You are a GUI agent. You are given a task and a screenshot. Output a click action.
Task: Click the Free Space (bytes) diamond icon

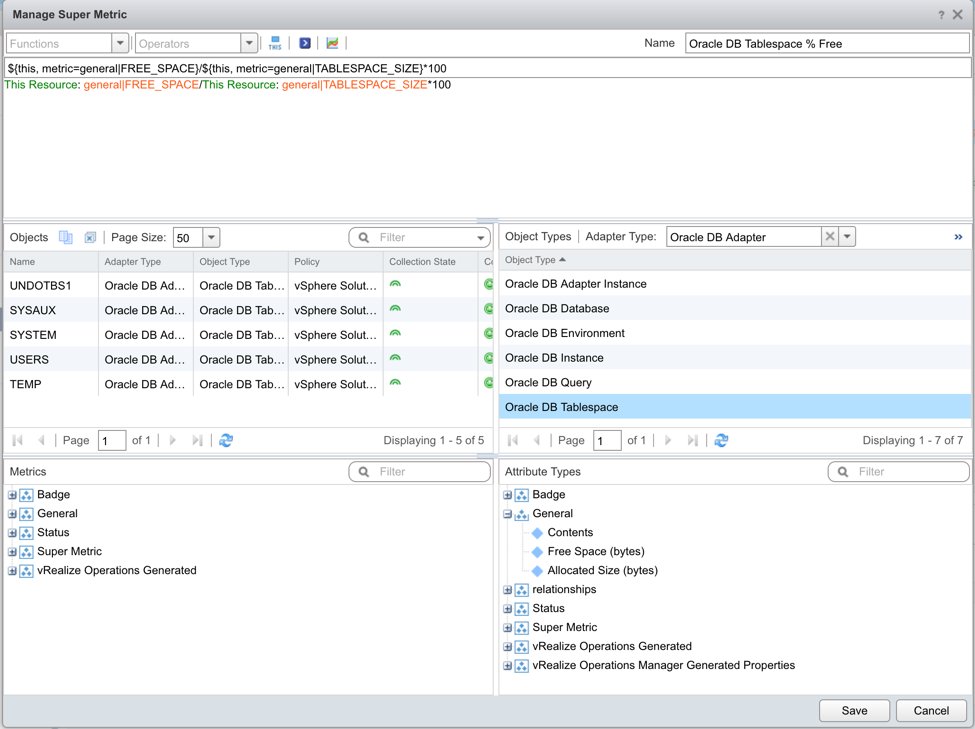[538, 552]
